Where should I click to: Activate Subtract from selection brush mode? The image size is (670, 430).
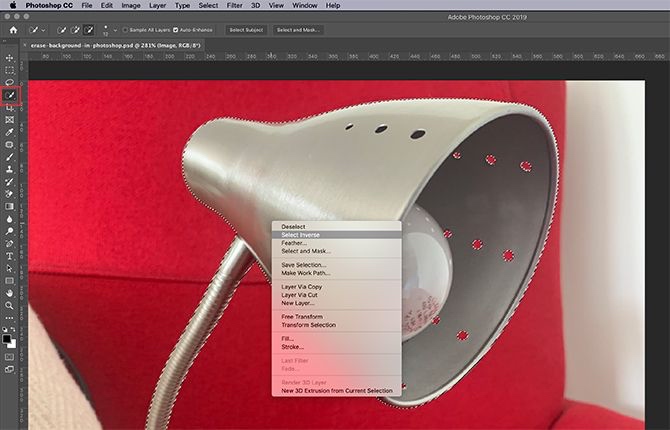coord(90,31)
